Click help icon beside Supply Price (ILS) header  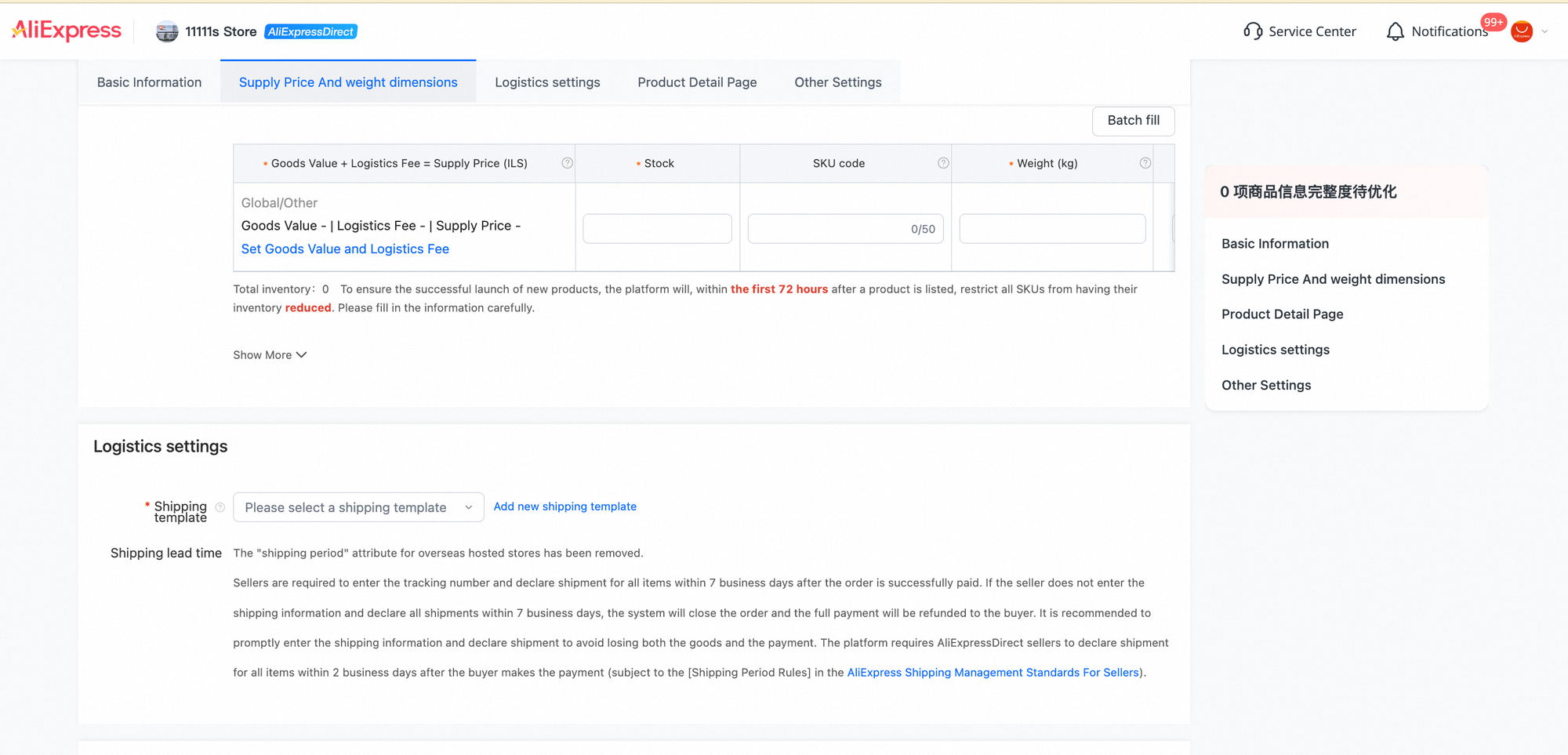[x=567, y=163]
